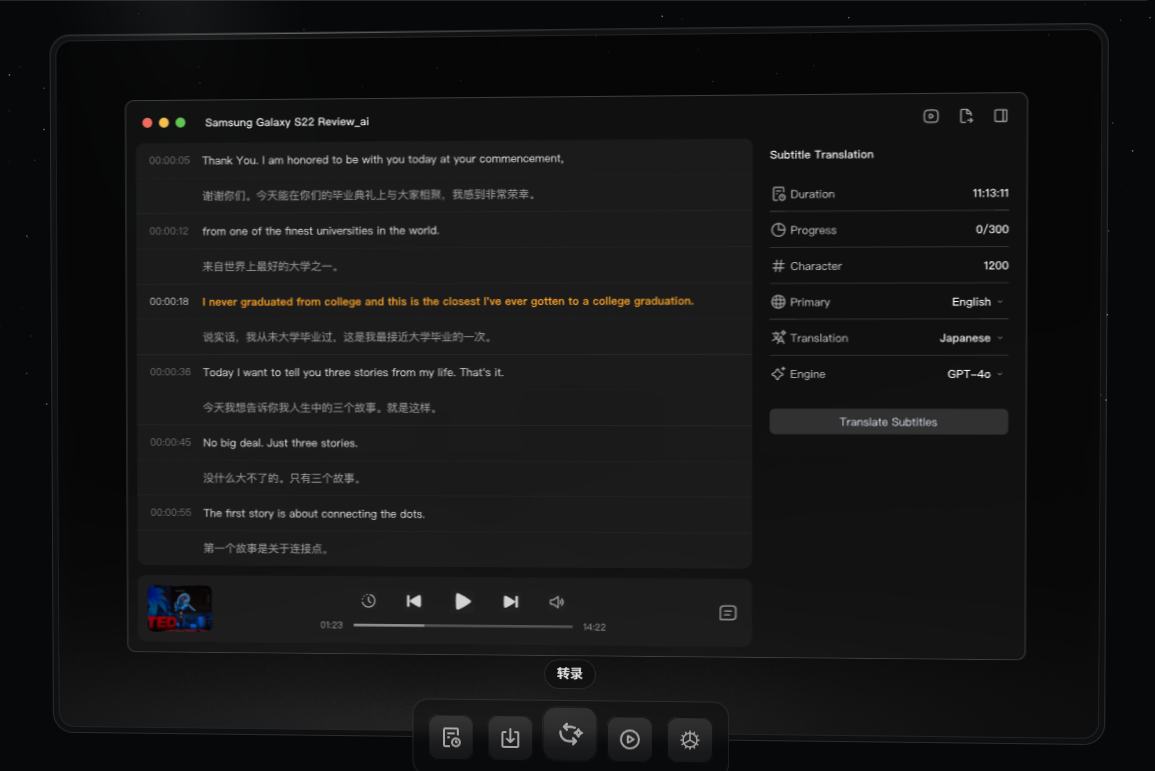Screen dimensions: 1155x771
Task: Click the video preview icon in title bar
Action: [931, 116]
